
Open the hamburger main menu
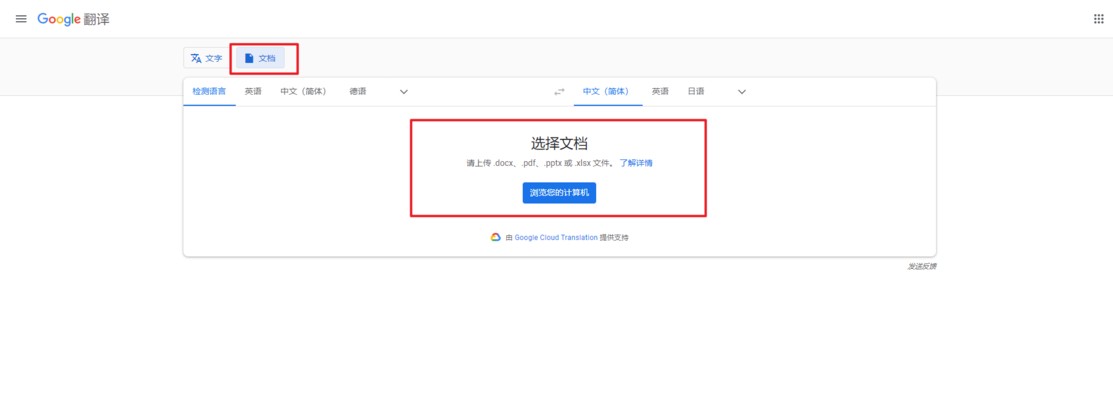(21, 19)
